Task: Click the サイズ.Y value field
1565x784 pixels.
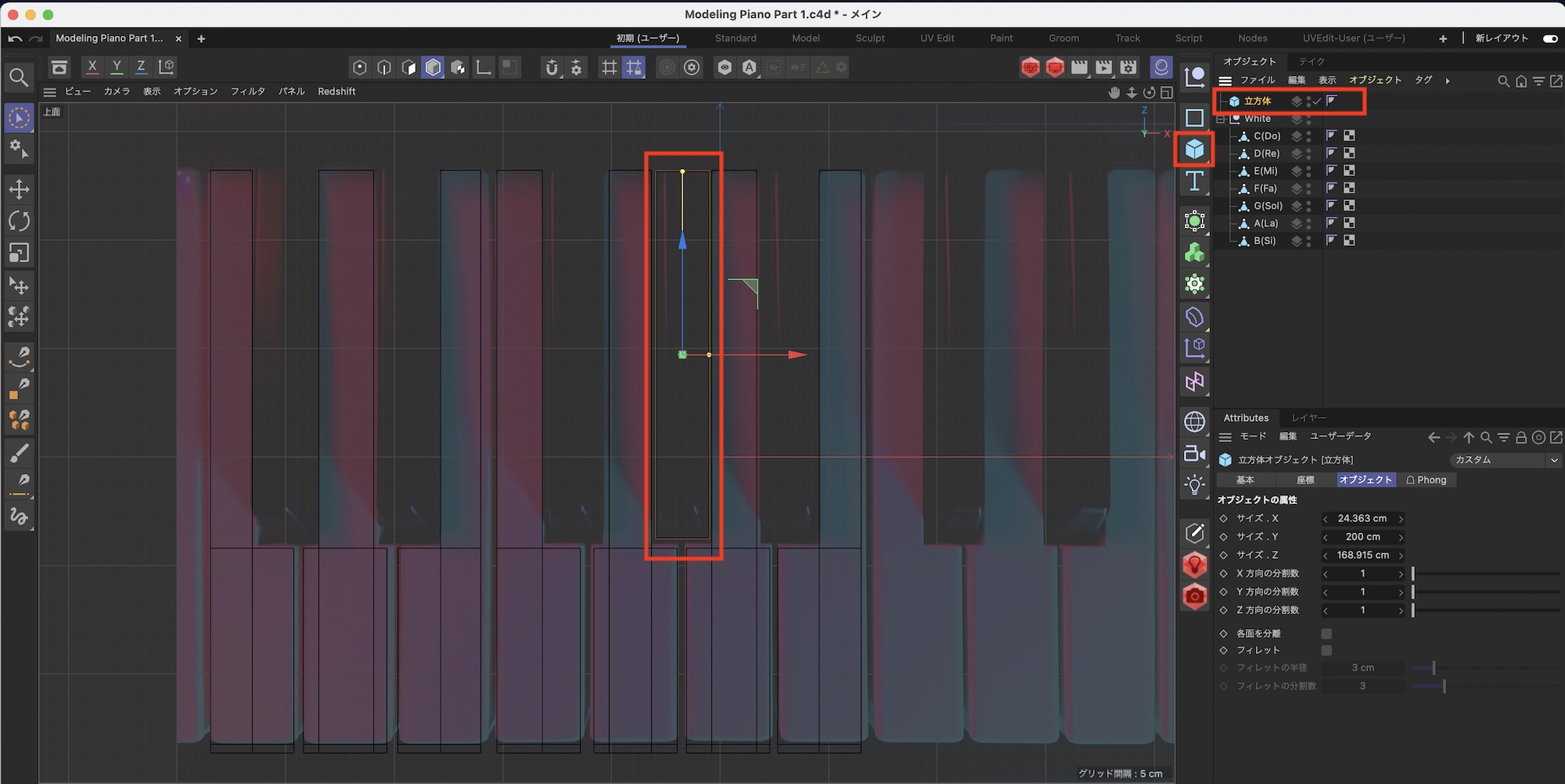Action: click(1362, 537)
